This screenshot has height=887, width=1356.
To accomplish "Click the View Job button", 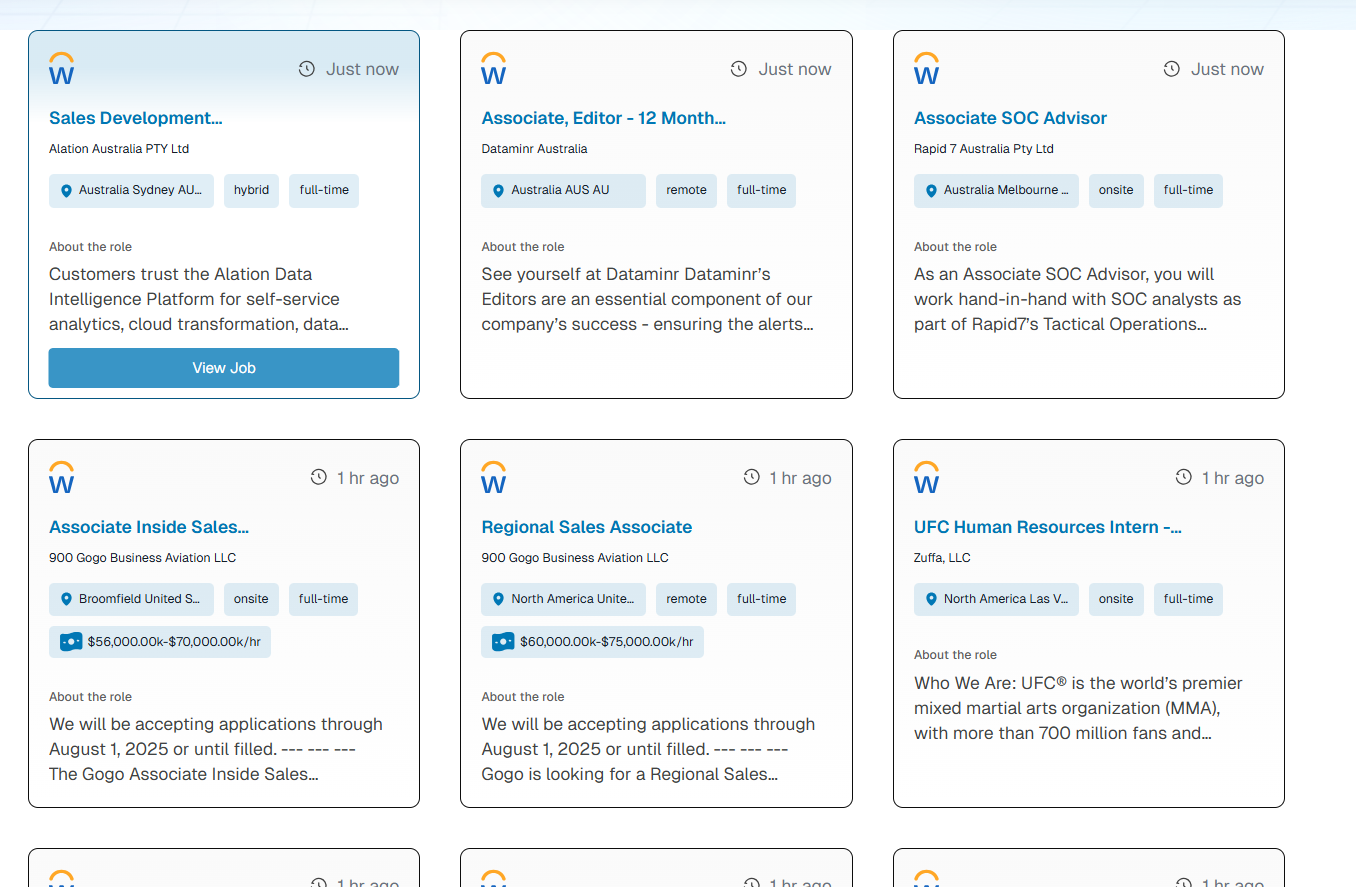I will (224, 368).
